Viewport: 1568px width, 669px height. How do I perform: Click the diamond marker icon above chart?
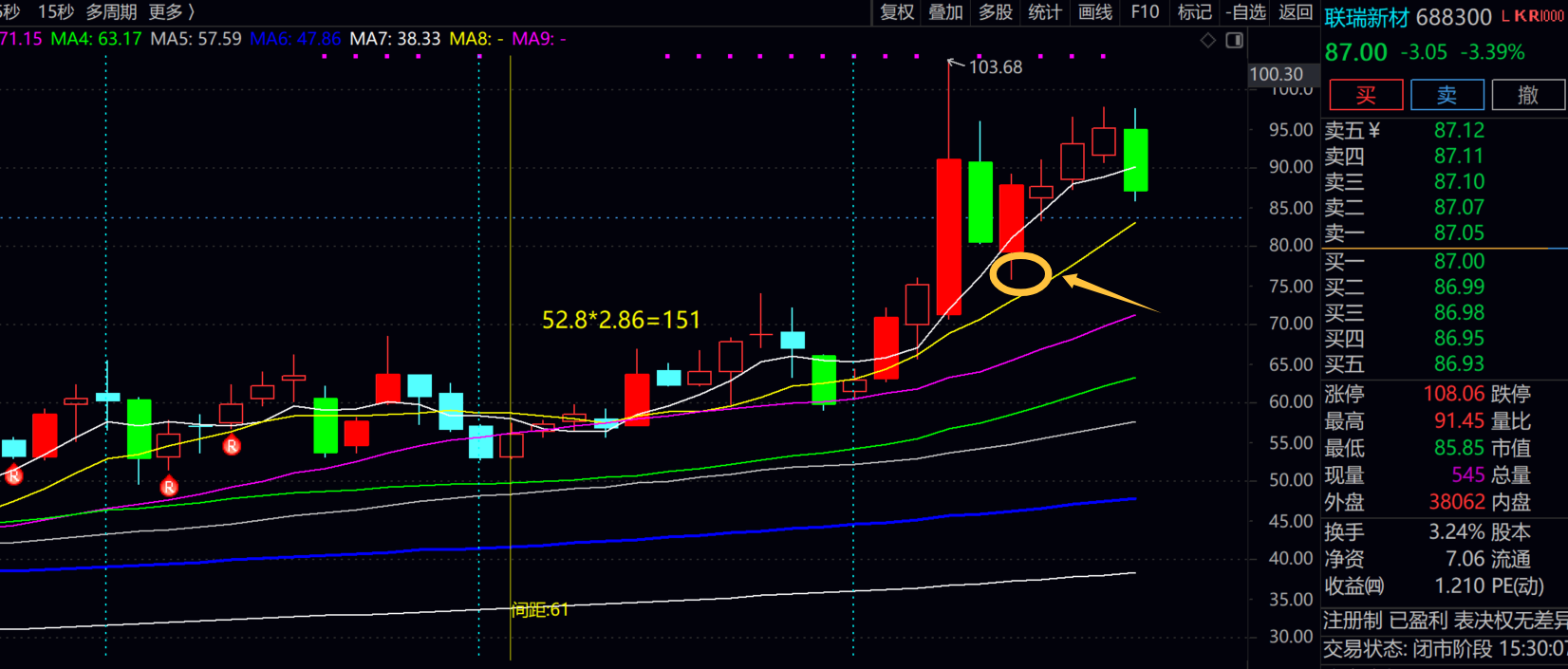pos(1208,40)
